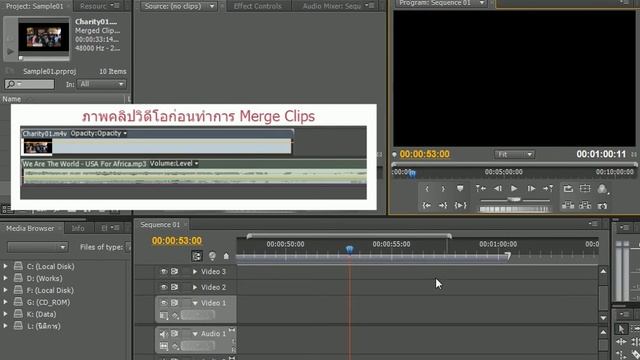Click Play In to Out button
640x360 pixels.
tap(460, 205)
